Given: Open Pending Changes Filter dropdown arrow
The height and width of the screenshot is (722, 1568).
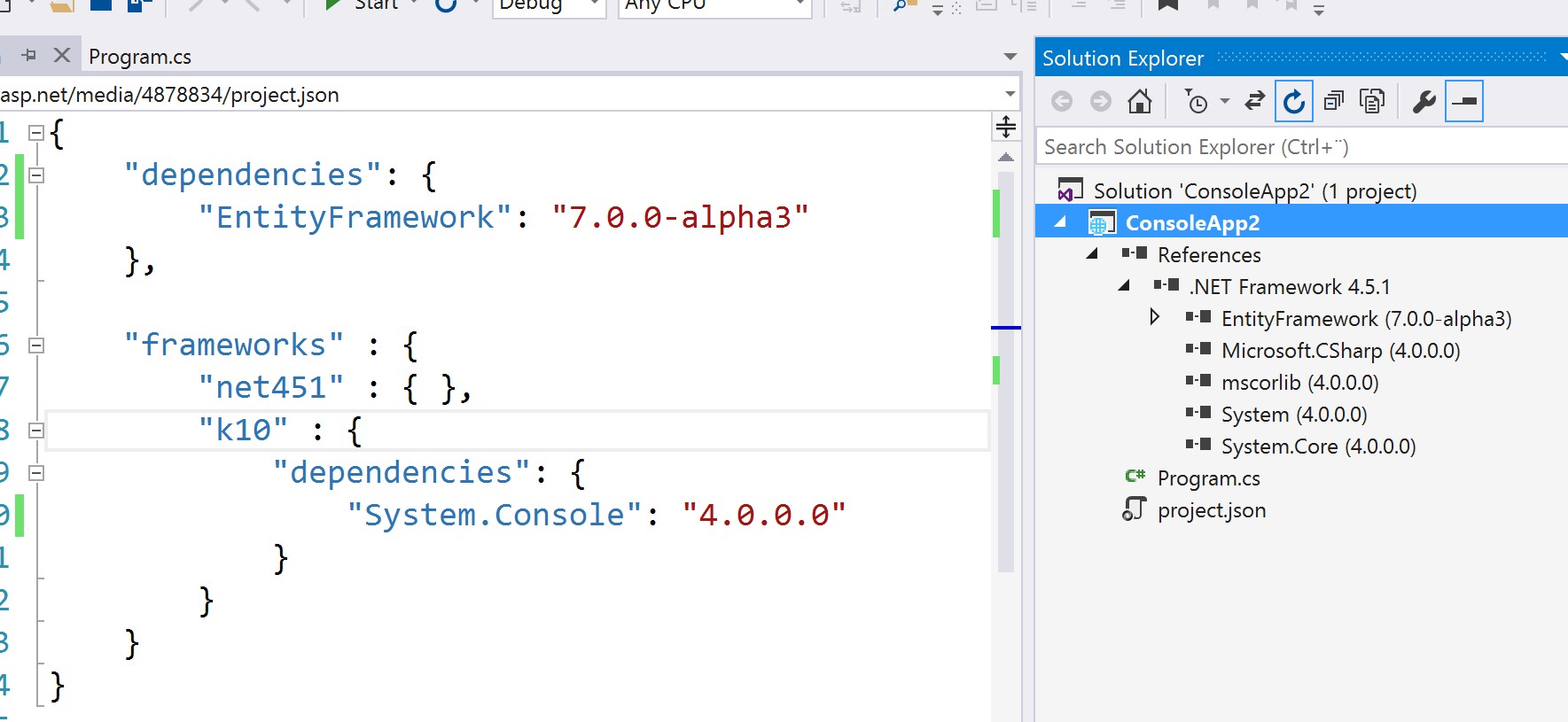Looking at the screenshot, I should [x=1225, y=101].
